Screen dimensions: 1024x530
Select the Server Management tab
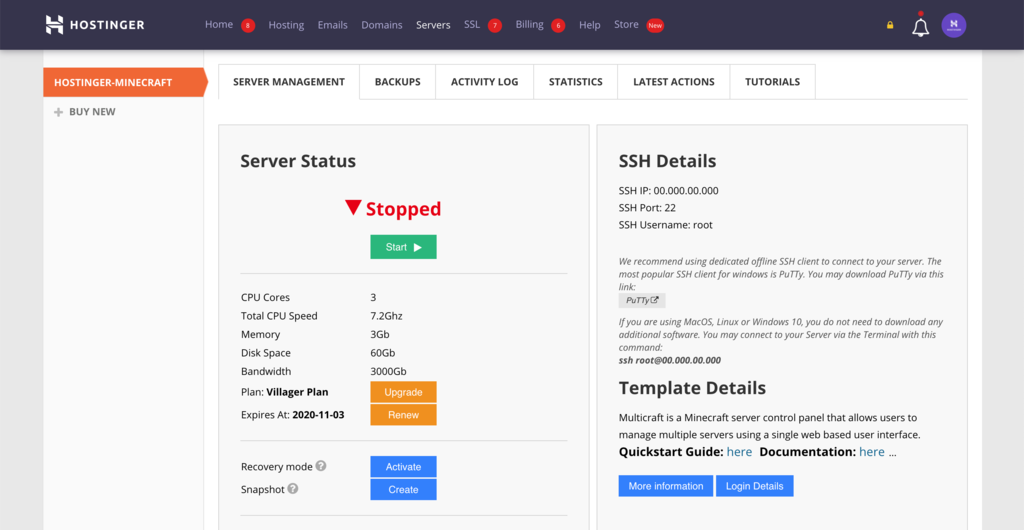pyautogui.click(x=289, y=82)
